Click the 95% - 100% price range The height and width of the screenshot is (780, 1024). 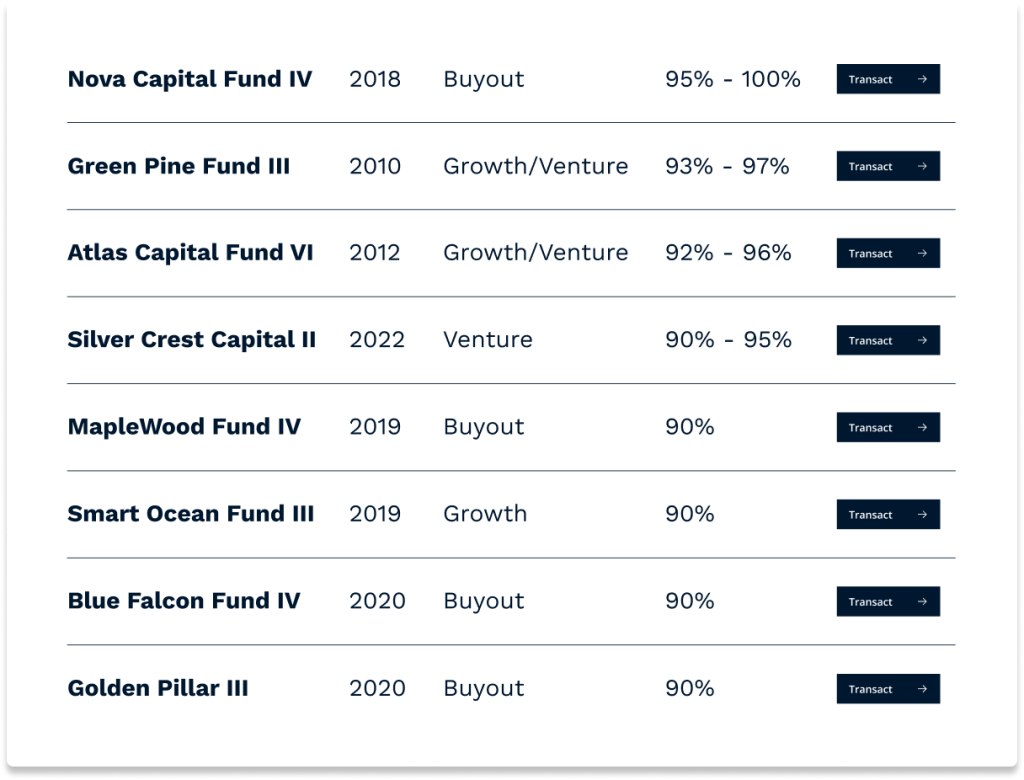[733, 79]
